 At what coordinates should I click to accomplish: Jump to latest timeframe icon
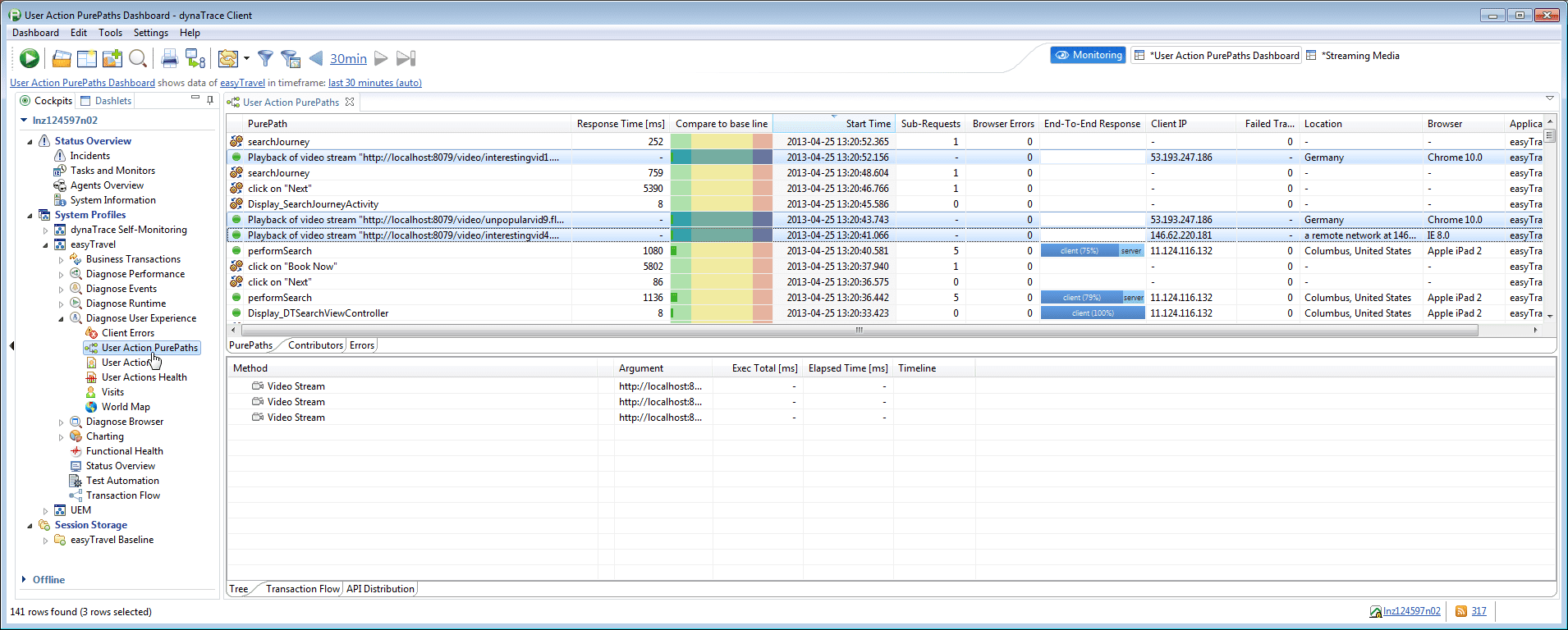[x=406, y=58]
